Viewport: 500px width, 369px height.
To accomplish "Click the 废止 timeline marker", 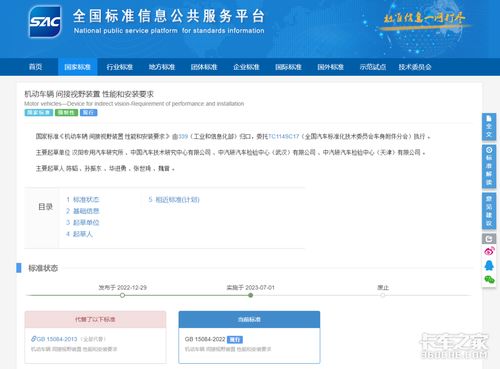I will click(383, 295).
